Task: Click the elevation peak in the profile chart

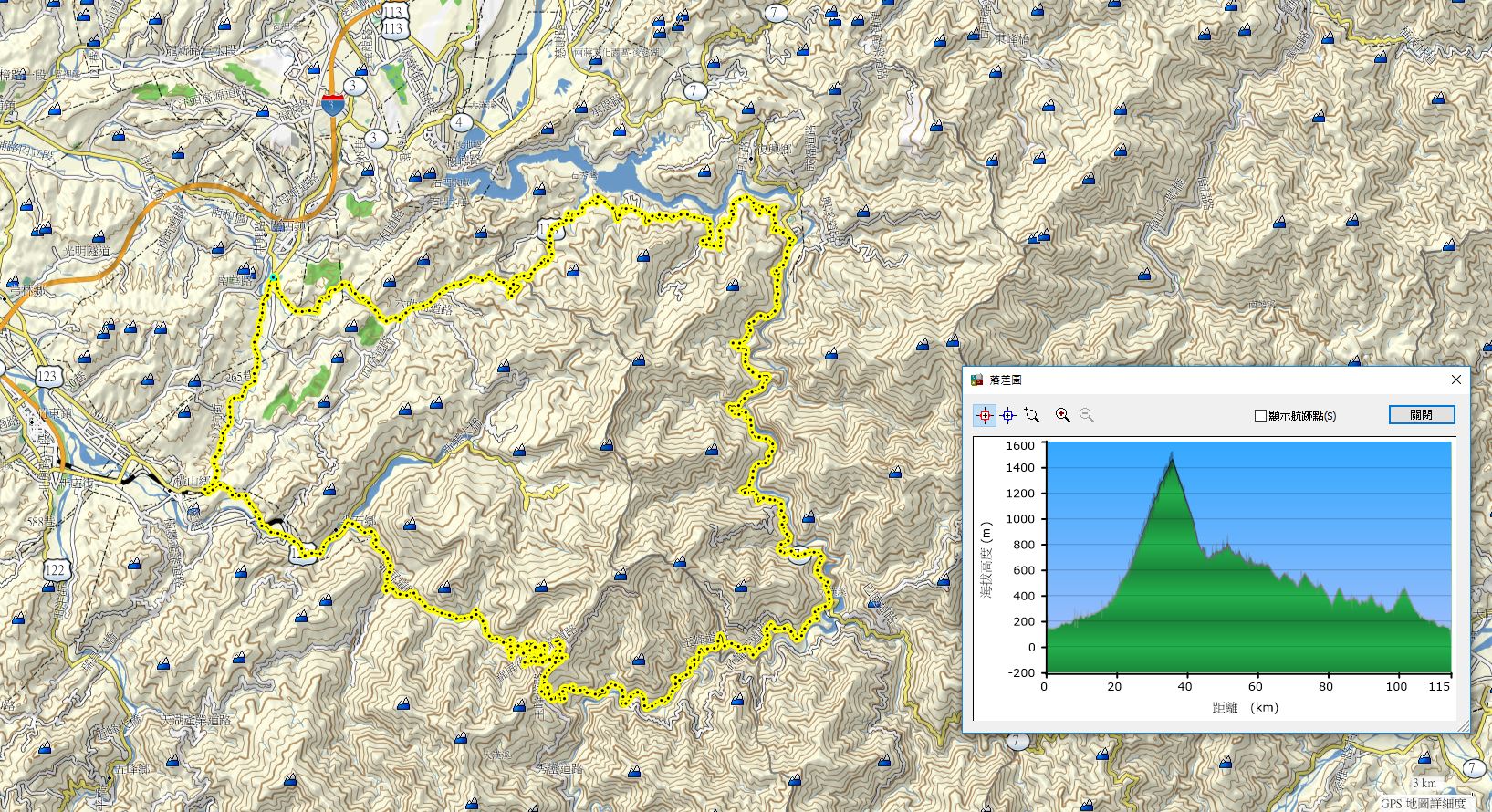Action: (1172, 455)
